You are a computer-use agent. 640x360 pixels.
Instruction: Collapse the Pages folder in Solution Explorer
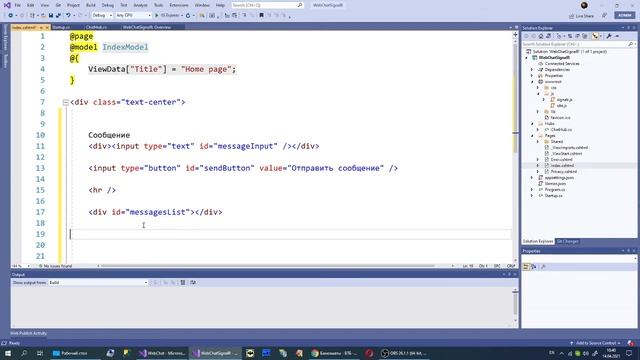coord(532,136)
